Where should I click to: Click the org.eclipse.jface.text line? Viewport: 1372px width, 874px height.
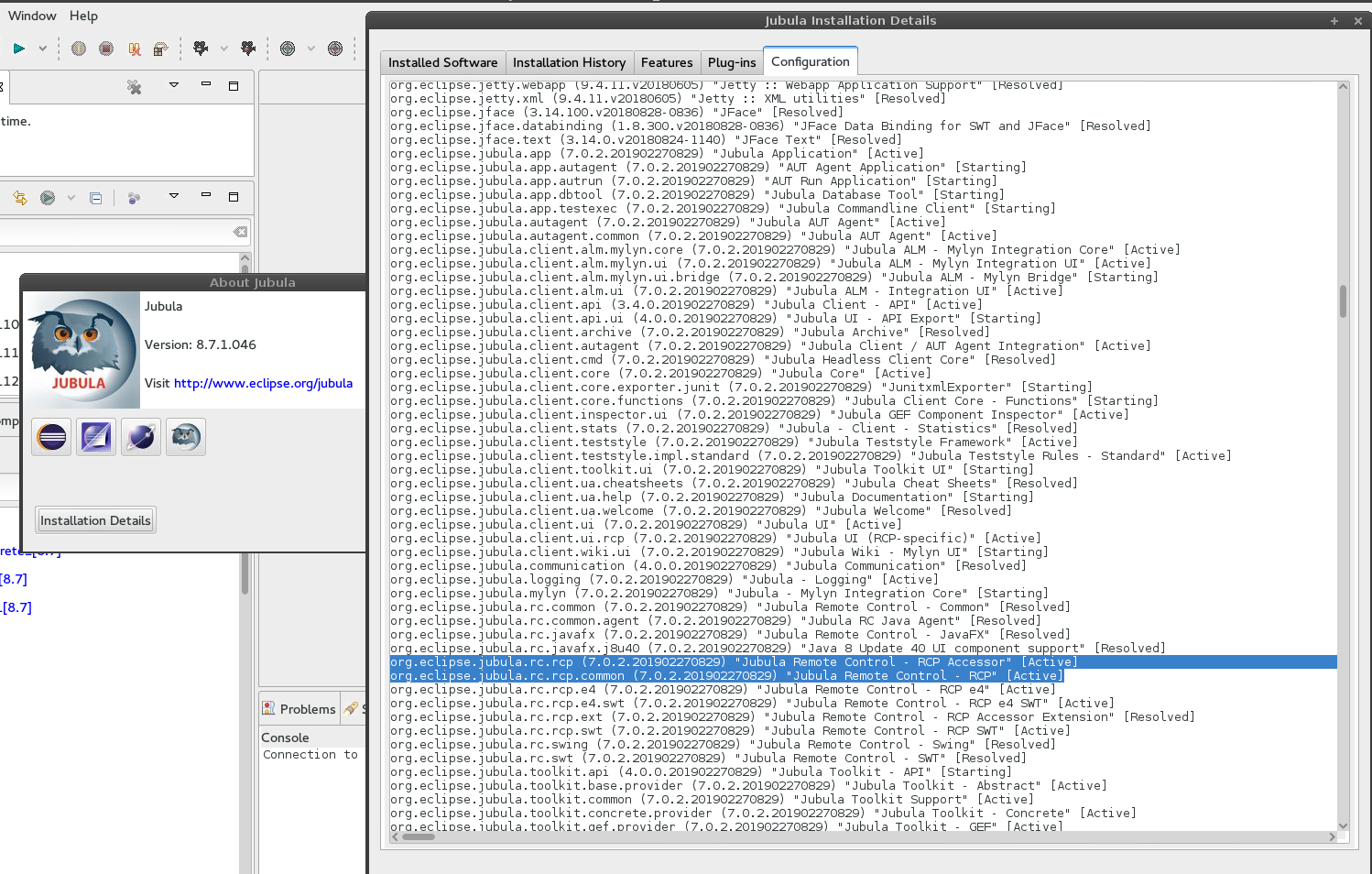pyautogui.click(x=646, y=140)
